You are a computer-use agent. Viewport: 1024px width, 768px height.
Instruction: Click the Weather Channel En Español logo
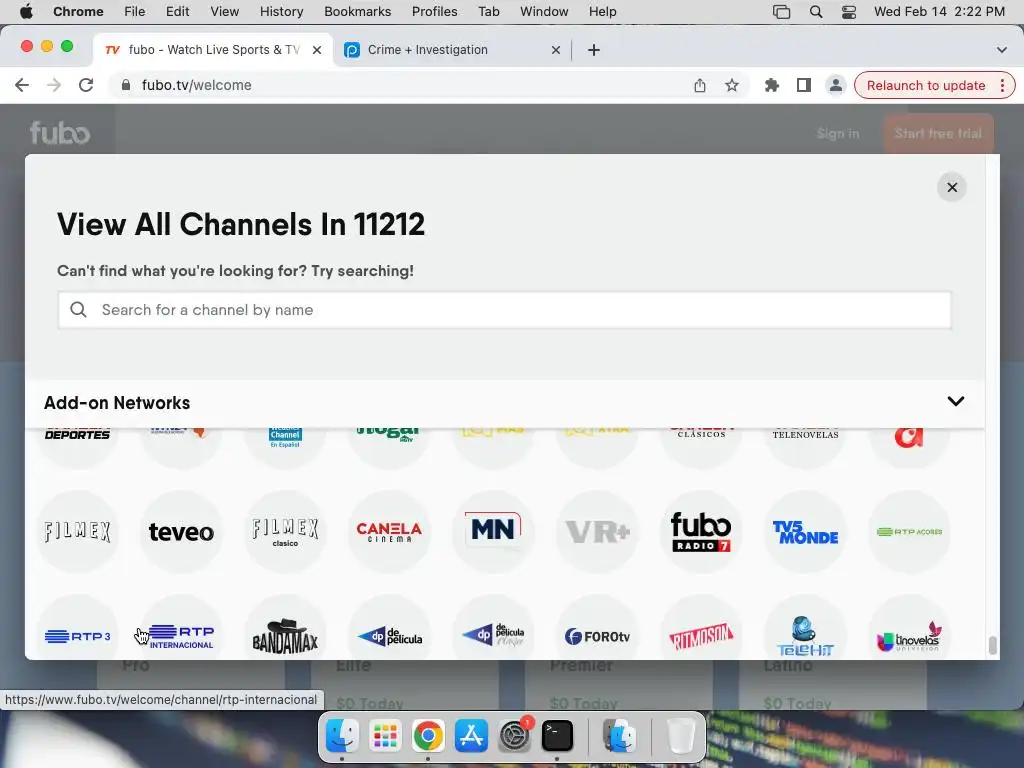click(285, 447)
